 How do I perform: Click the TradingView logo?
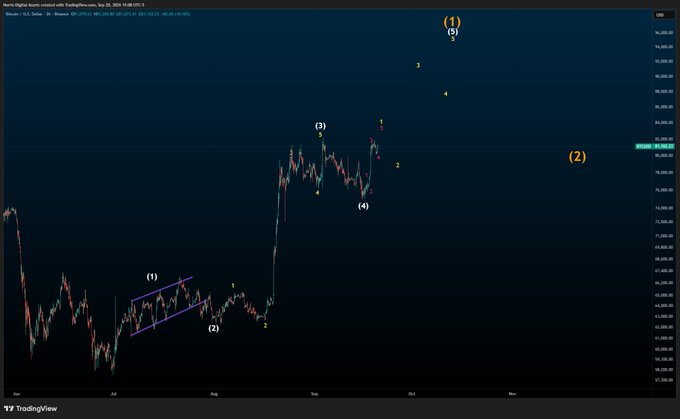point(30,409)
